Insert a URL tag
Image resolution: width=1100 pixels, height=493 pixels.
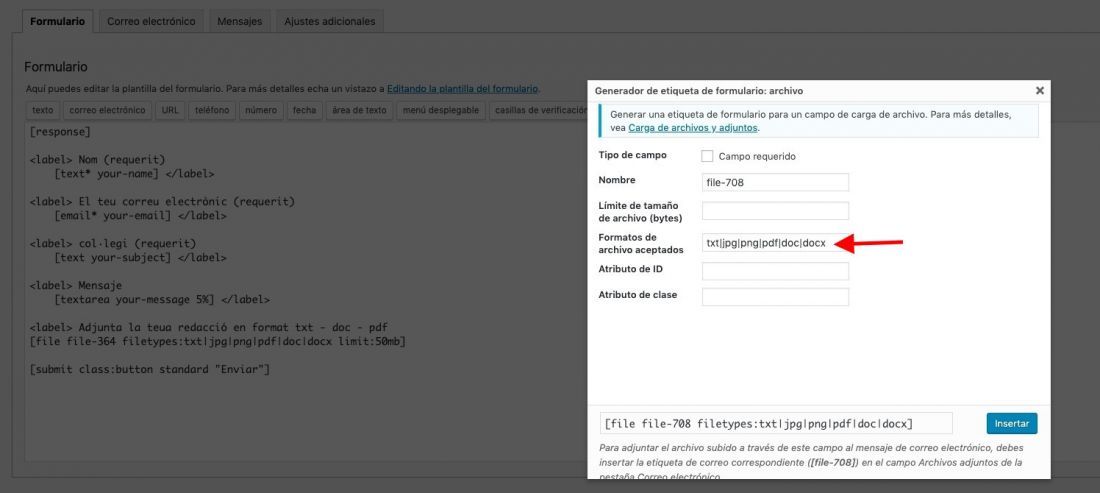click(x=170, y=110)
